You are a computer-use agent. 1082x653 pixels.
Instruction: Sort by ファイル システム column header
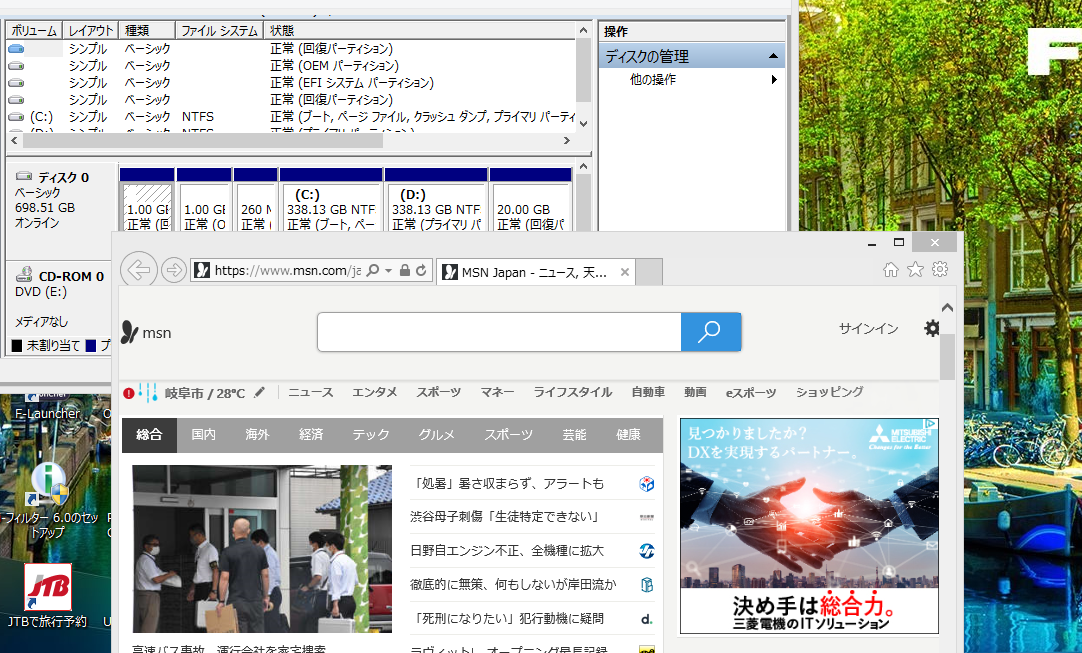click(x=219, y=30)
